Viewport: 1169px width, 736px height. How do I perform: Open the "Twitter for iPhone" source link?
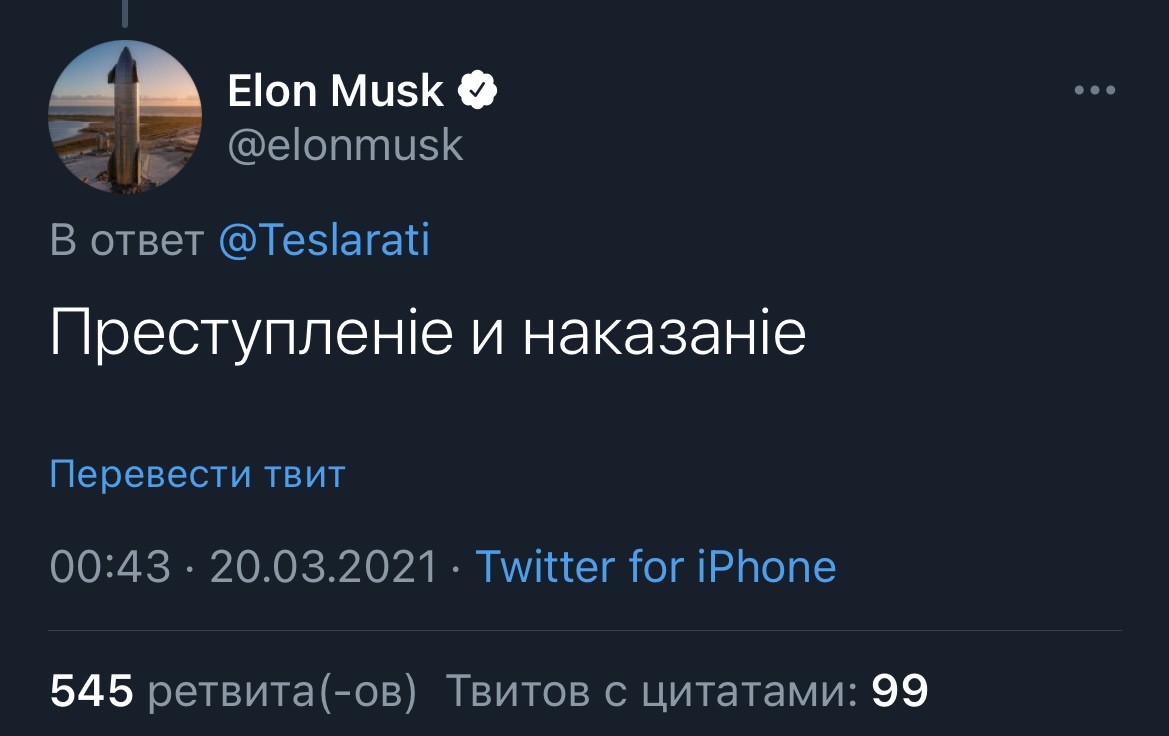pyautogui.click(x=656, y=567)
